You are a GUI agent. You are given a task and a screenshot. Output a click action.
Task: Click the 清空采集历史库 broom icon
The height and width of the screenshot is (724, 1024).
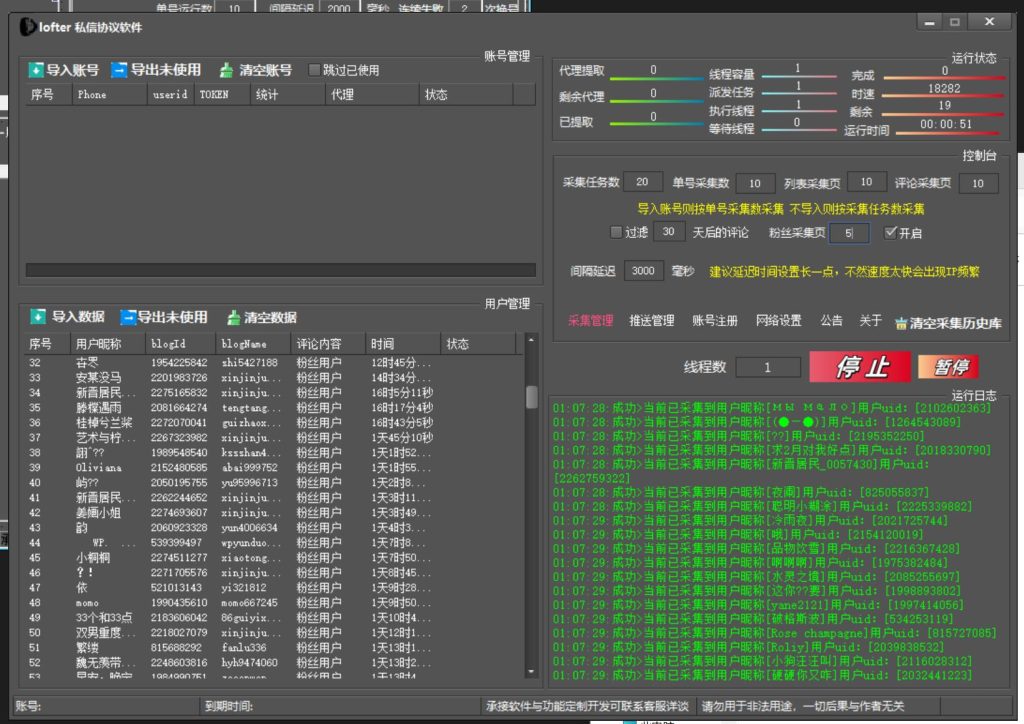point(902,323)
